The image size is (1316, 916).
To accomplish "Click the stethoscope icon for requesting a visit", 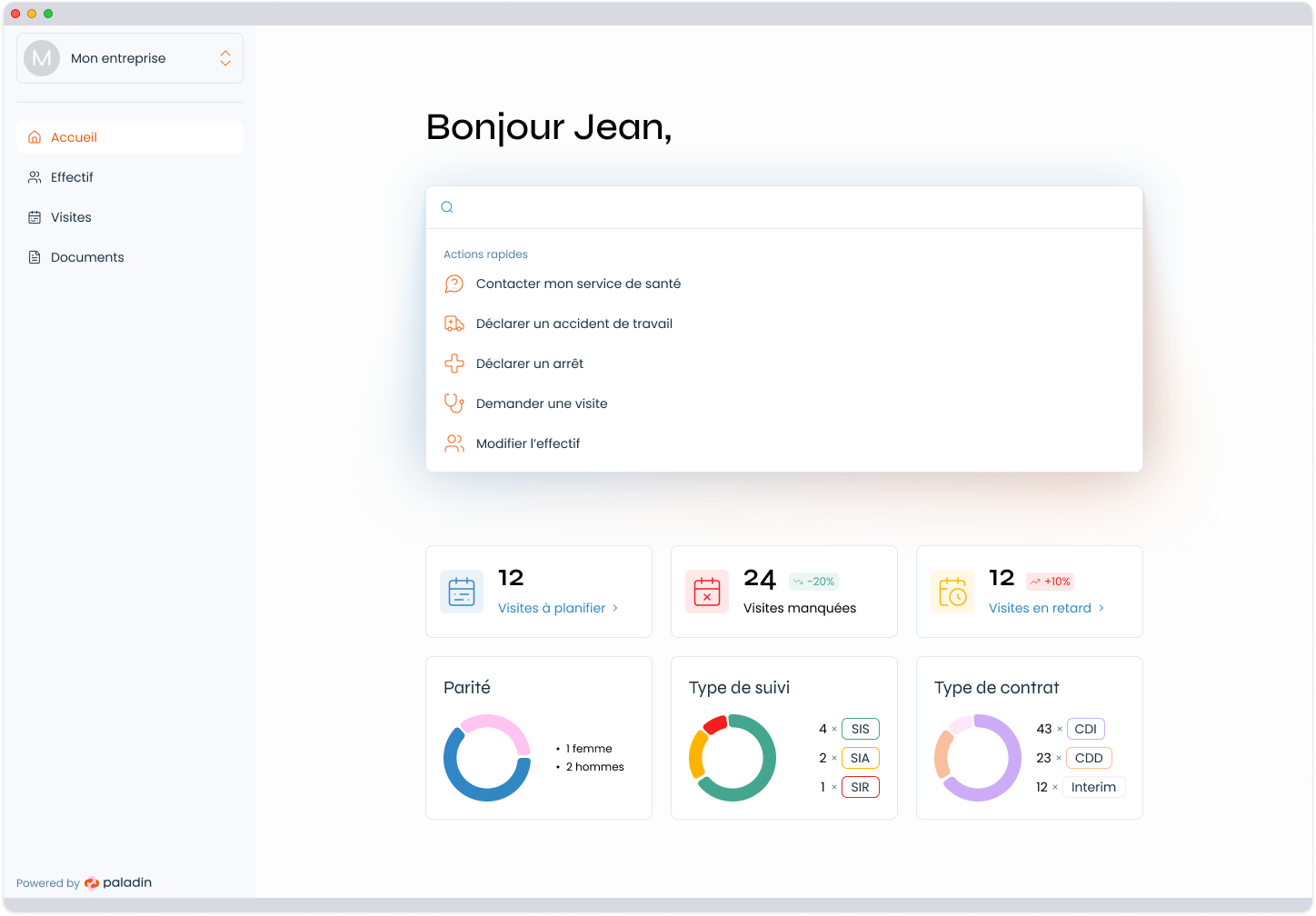I will [454, 403].
